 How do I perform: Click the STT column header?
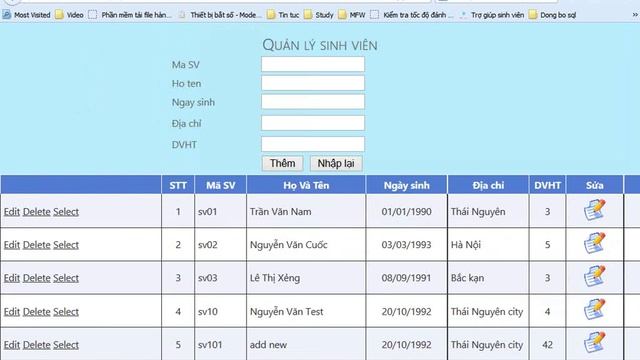[x=178, y=185]
